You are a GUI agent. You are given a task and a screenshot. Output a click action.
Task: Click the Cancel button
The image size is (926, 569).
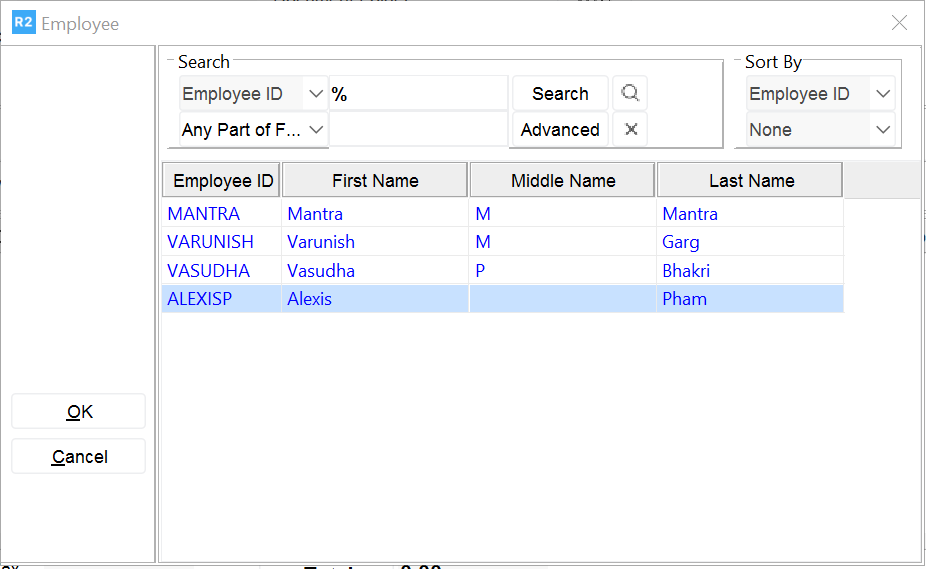tap(79, 457)
